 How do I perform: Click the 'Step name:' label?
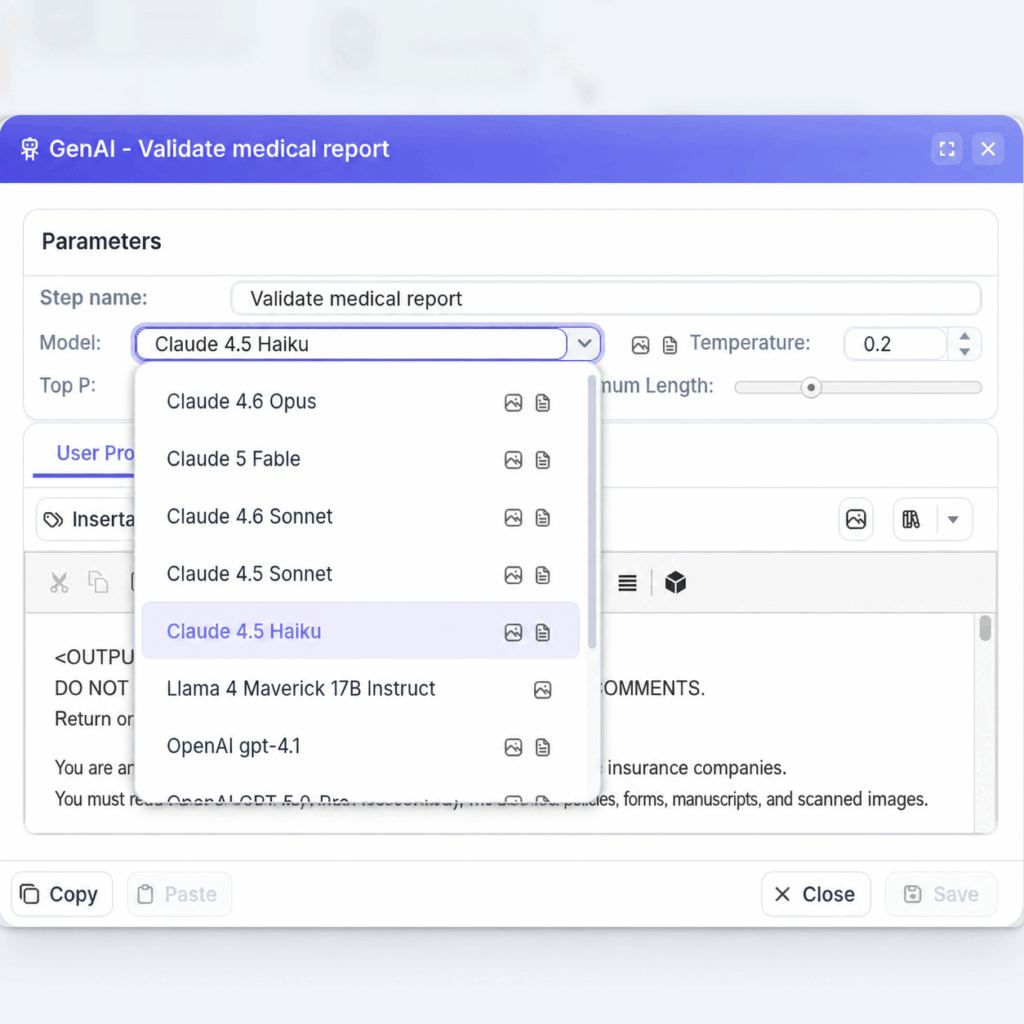coord(93,298)
